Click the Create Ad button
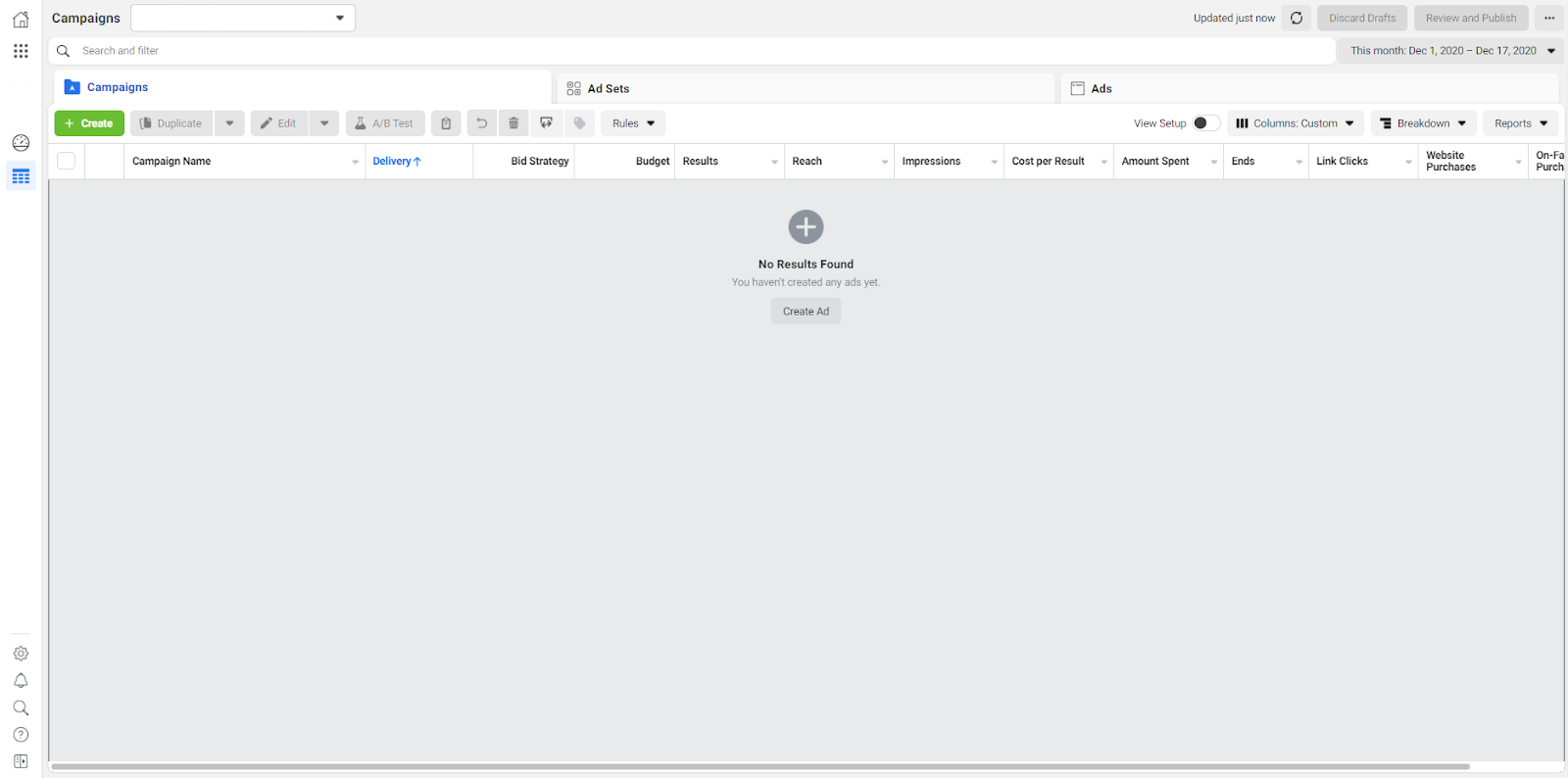 click(x=806, y=312)
